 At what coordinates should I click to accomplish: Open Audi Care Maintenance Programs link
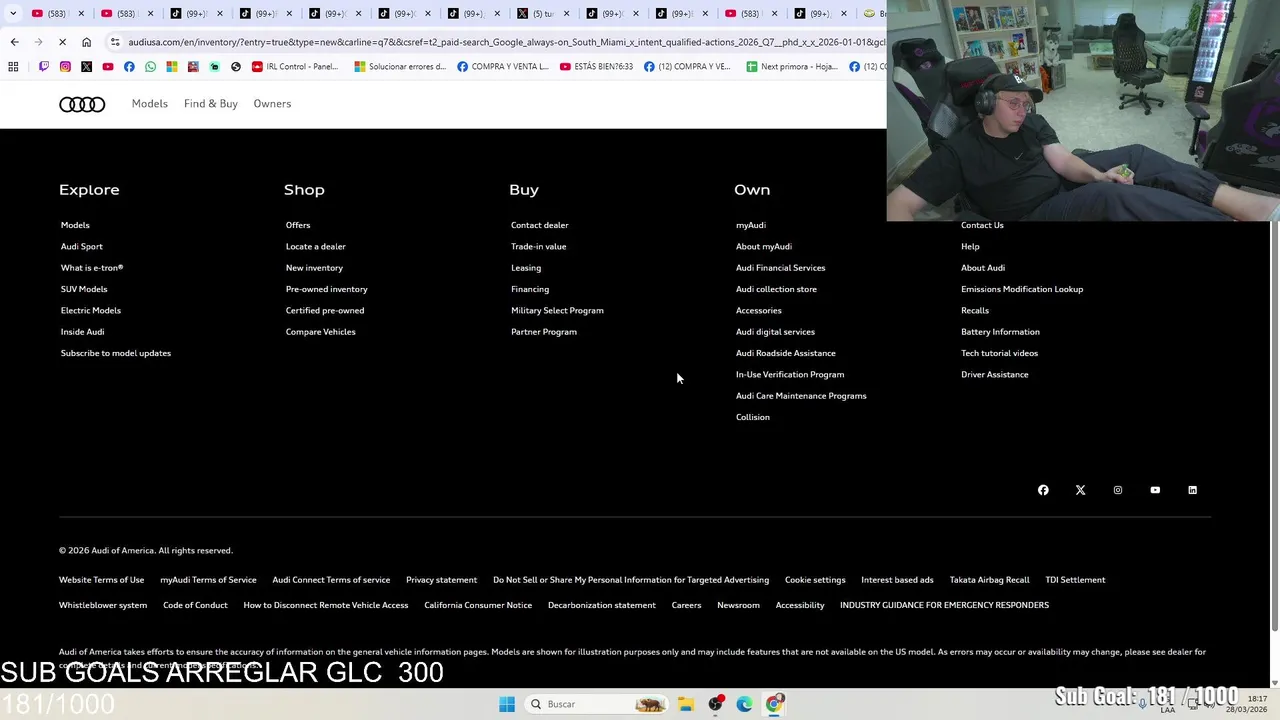[x=801, y=396]
